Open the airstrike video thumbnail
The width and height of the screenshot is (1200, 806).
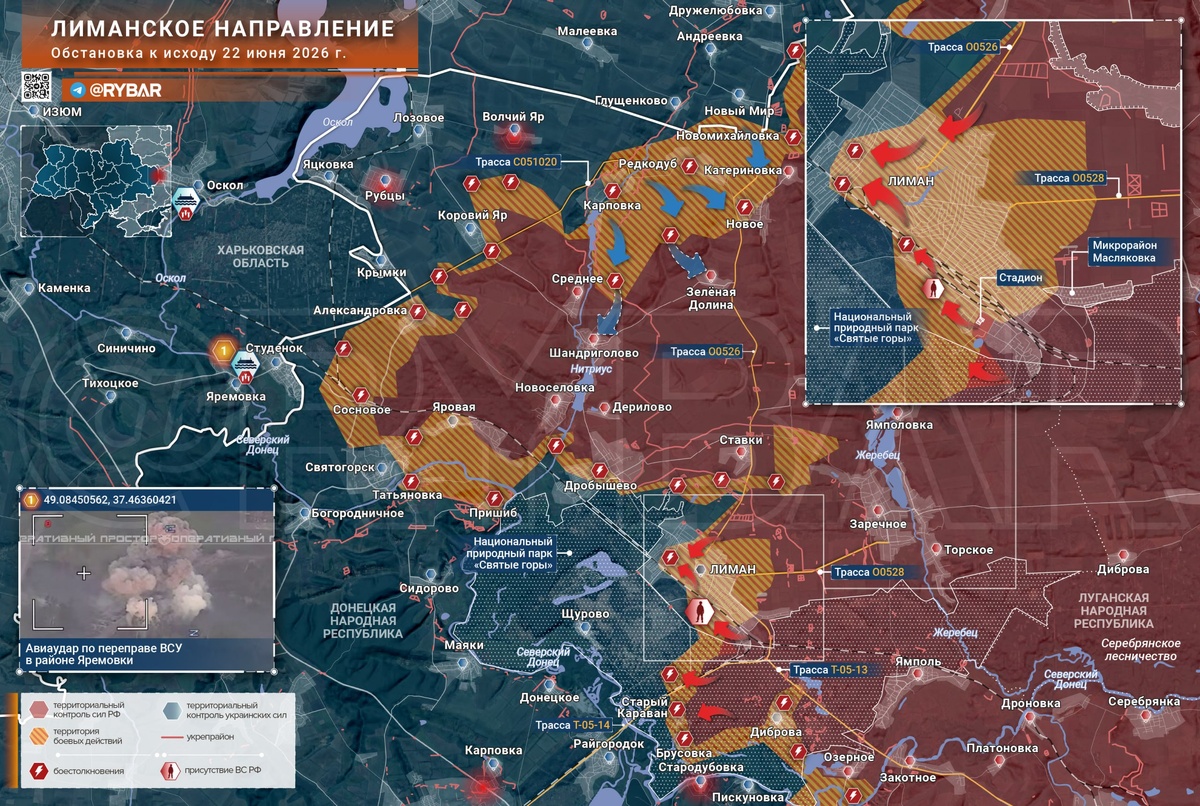tap(146, 576)
